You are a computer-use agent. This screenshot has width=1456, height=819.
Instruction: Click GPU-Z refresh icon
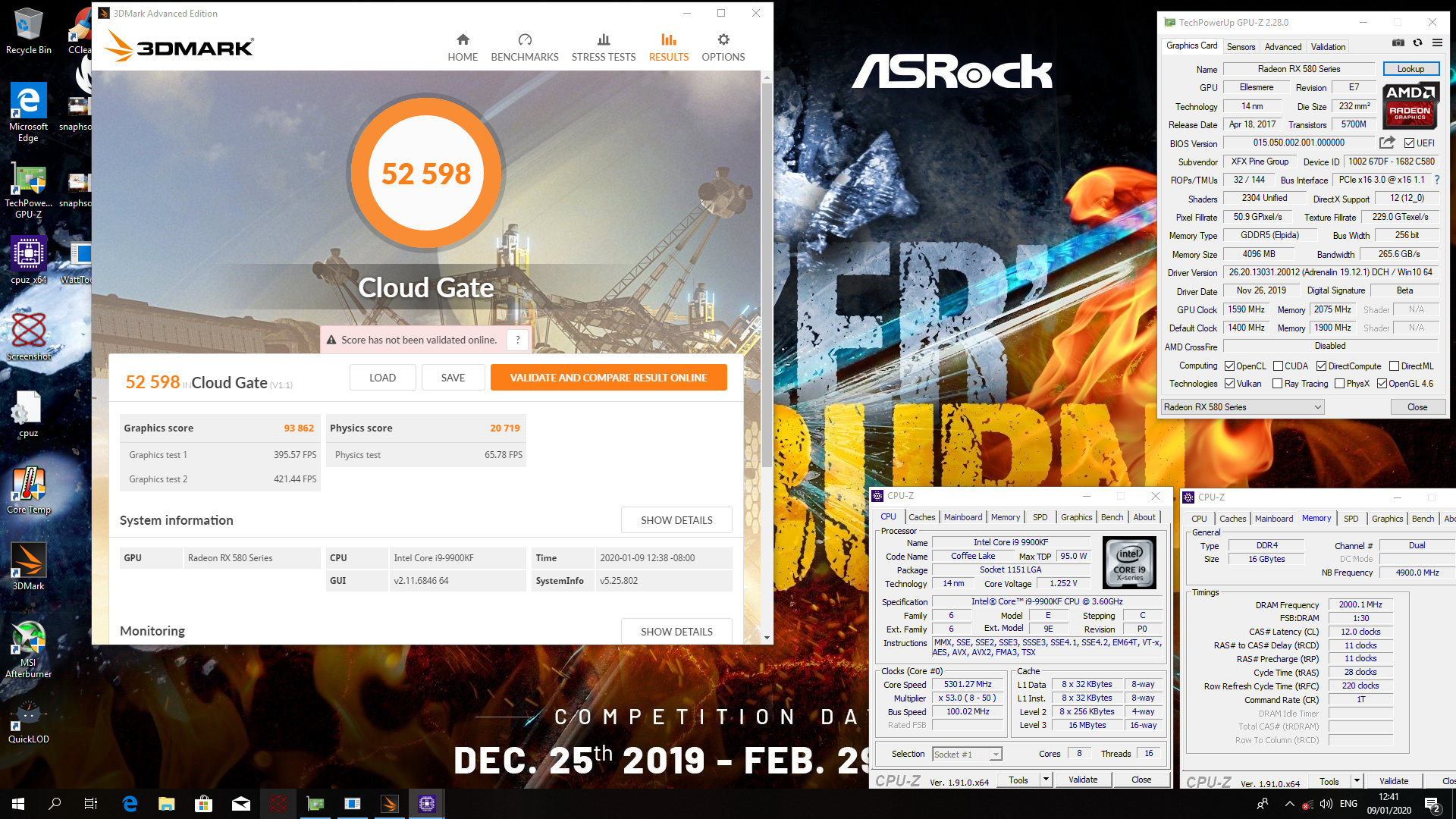[x=1417, y=43]
